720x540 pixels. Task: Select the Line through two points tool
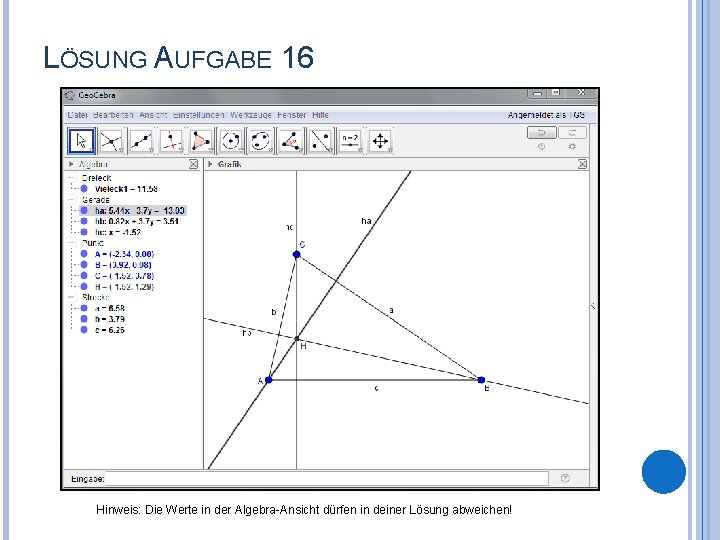tap(141, 141)
